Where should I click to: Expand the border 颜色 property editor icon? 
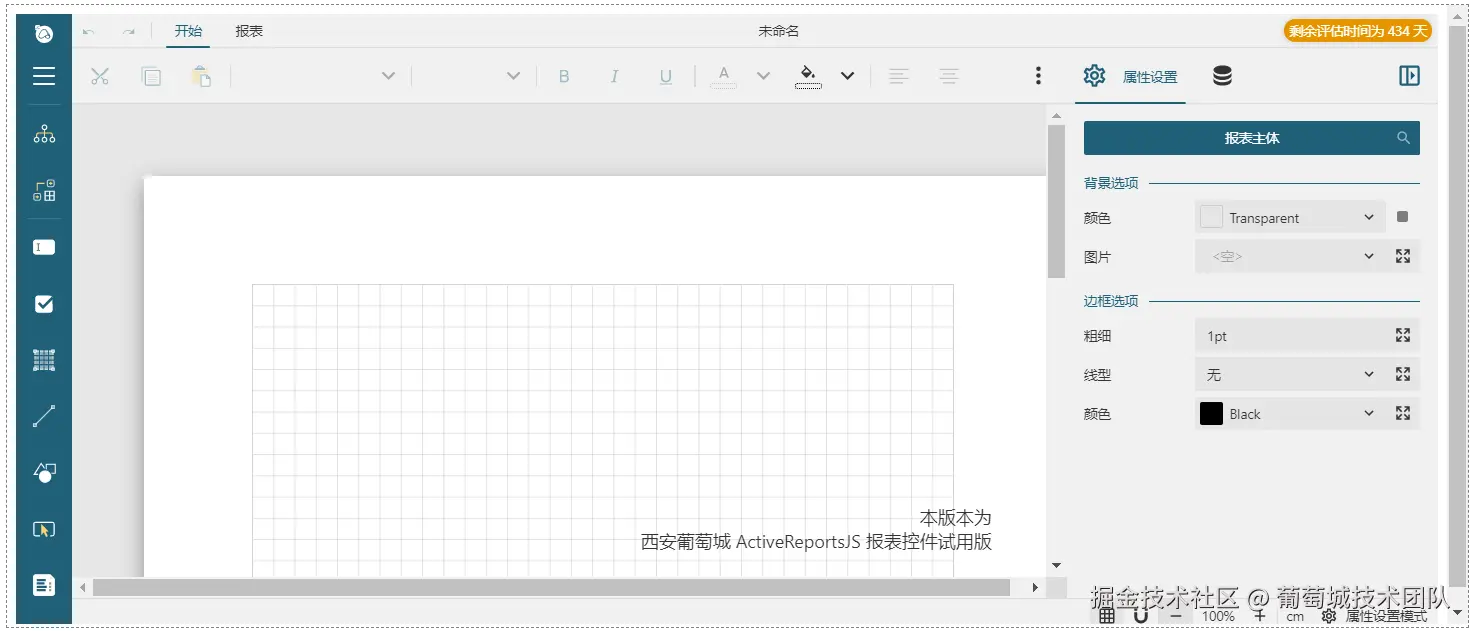pos(1403,413)
